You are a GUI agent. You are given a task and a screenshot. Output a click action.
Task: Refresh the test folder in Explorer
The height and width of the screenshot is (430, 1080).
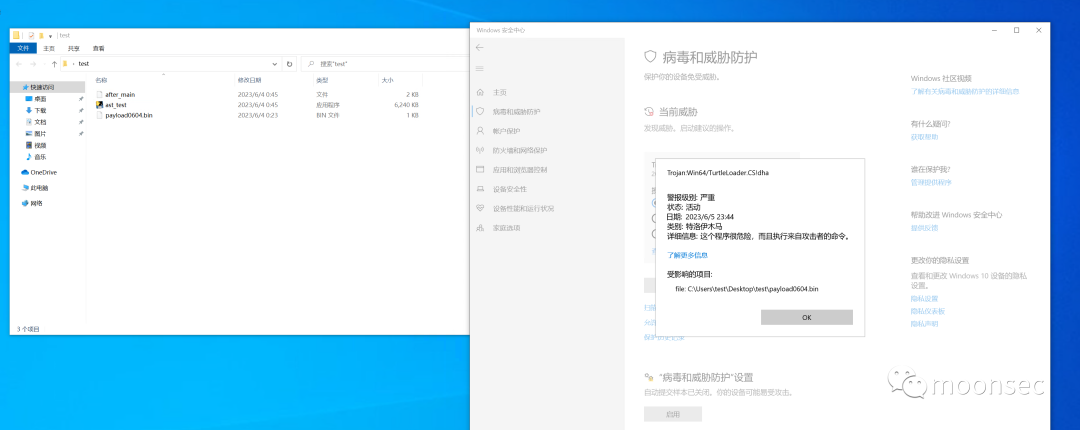point(289,63)
